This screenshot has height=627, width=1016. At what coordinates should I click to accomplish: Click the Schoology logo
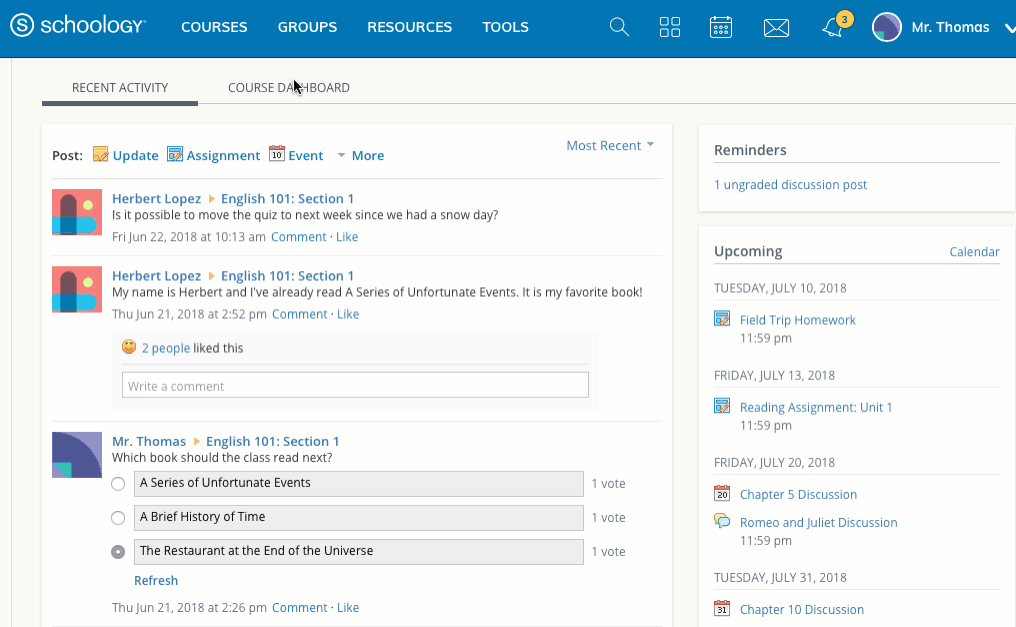point(78,27)
